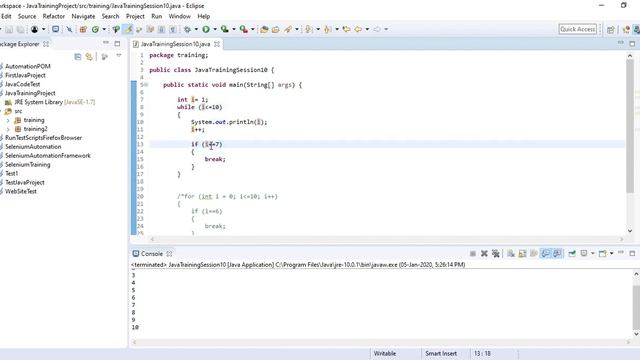Open the Open Console dropdown arrow
This screenshot has height=360, width=640.
[611, 253]
